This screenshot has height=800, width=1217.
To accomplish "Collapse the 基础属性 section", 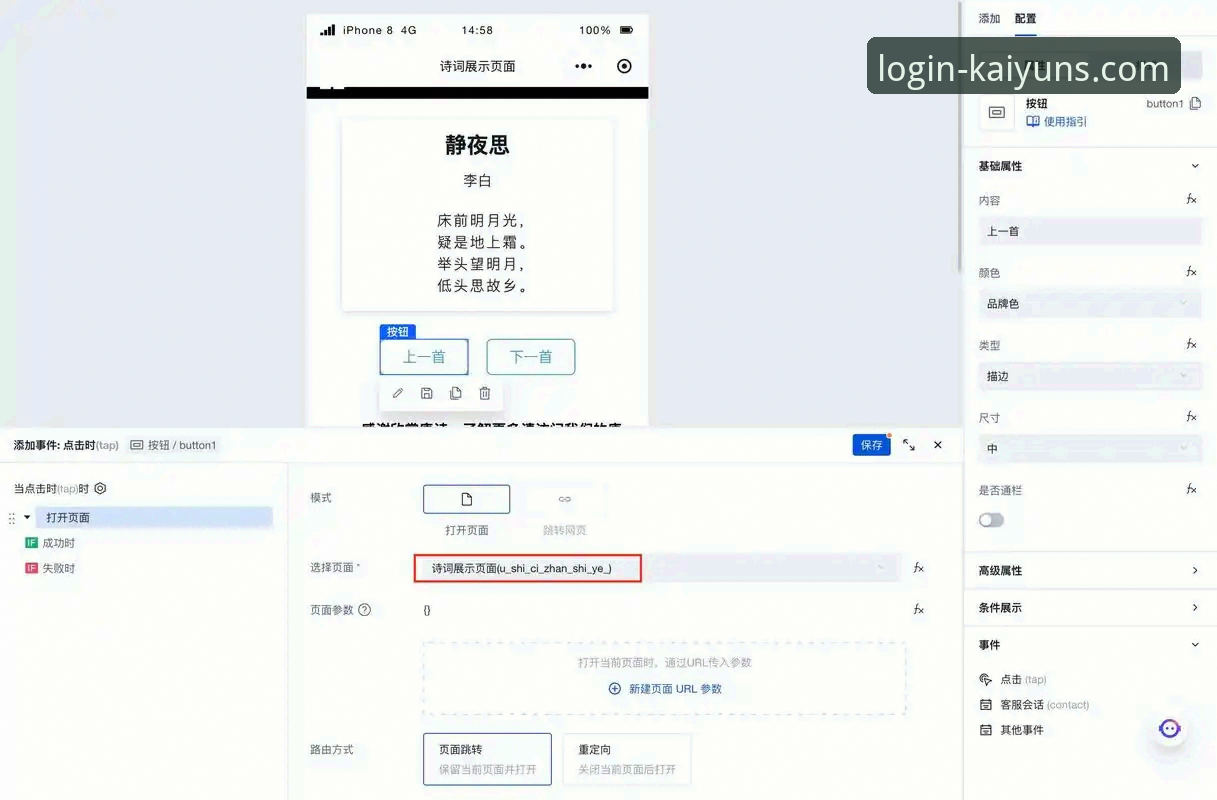I will [1195, 166].
